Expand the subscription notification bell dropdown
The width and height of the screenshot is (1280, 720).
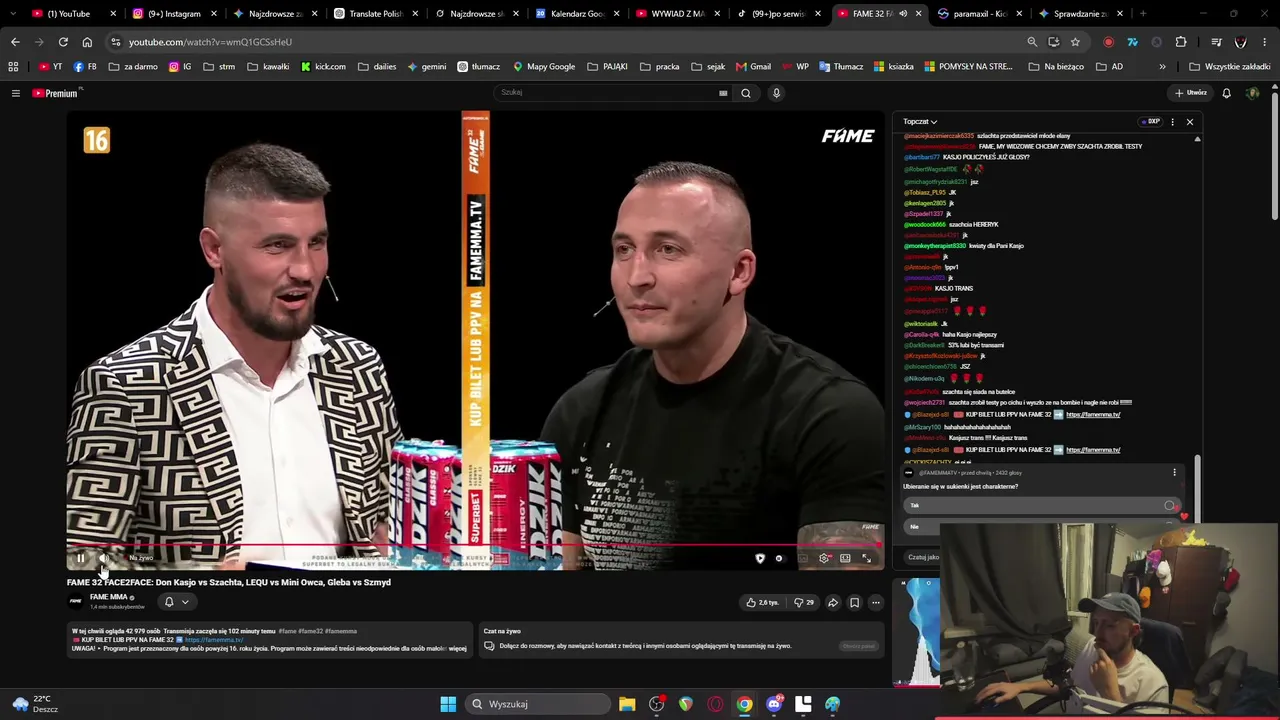(176, 602)
